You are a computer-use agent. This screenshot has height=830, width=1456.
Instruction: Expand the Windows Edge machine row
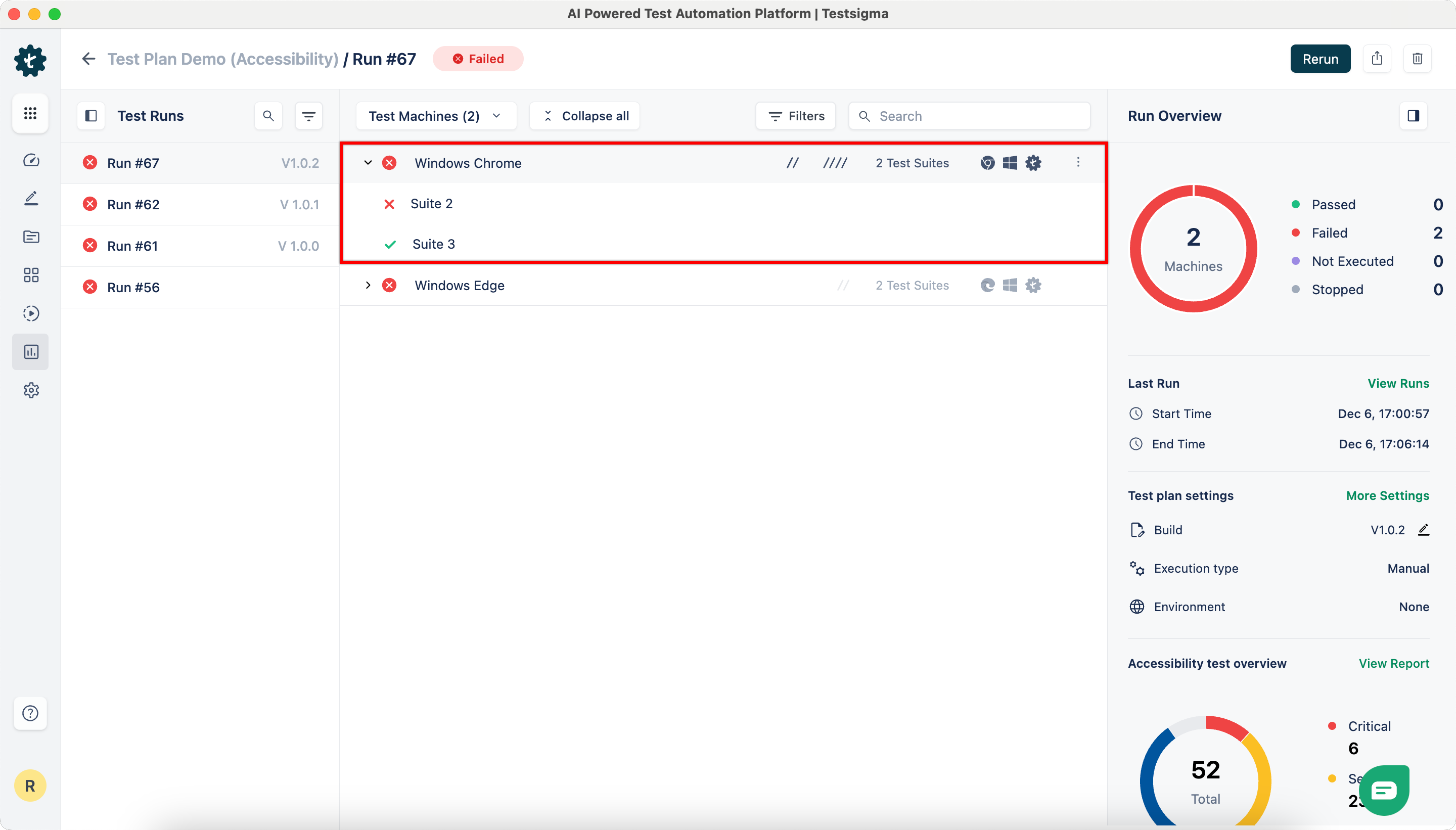[x=368, y=285]
